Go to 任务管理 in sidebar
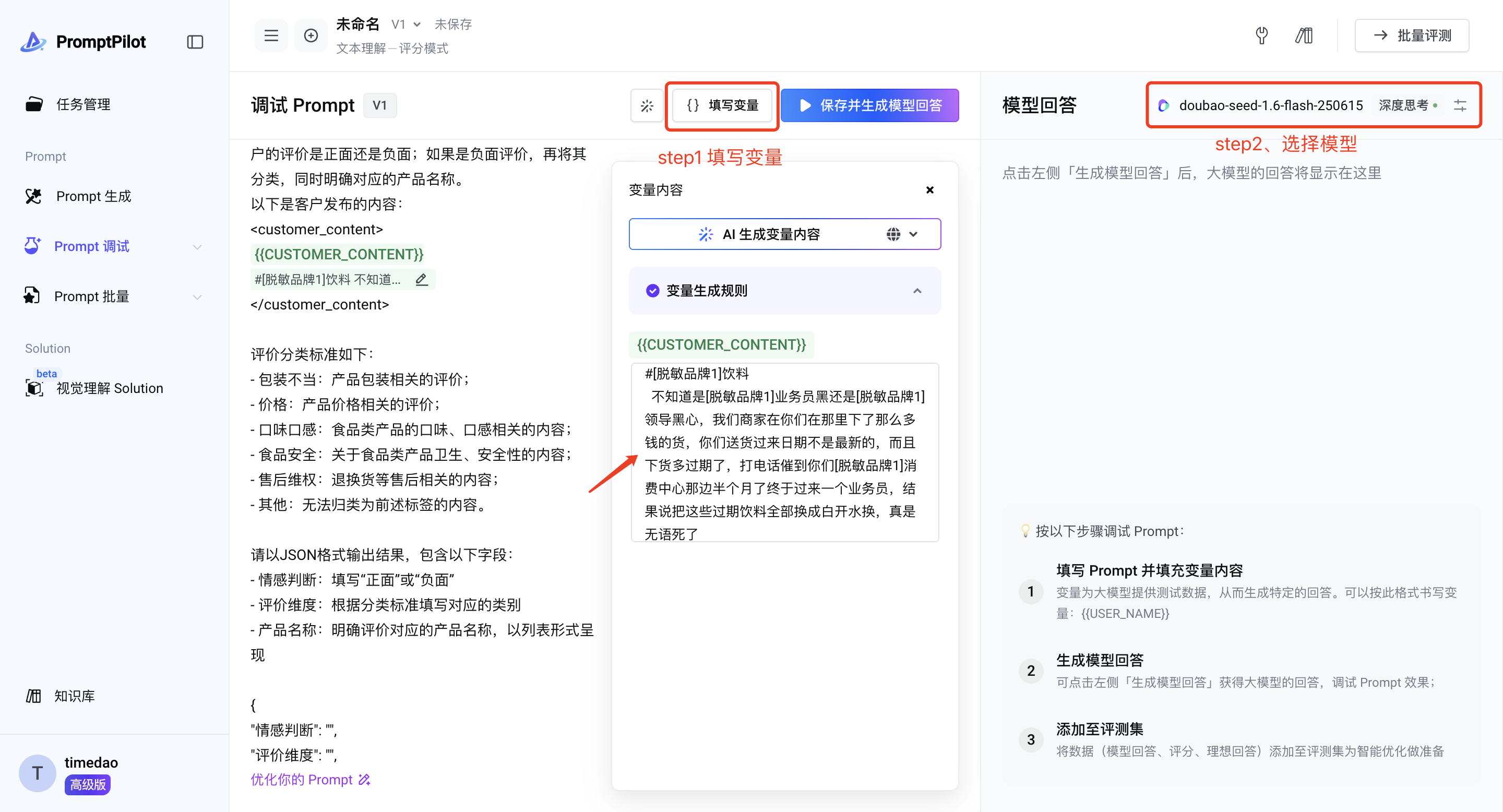 click(x=83, y=104)
